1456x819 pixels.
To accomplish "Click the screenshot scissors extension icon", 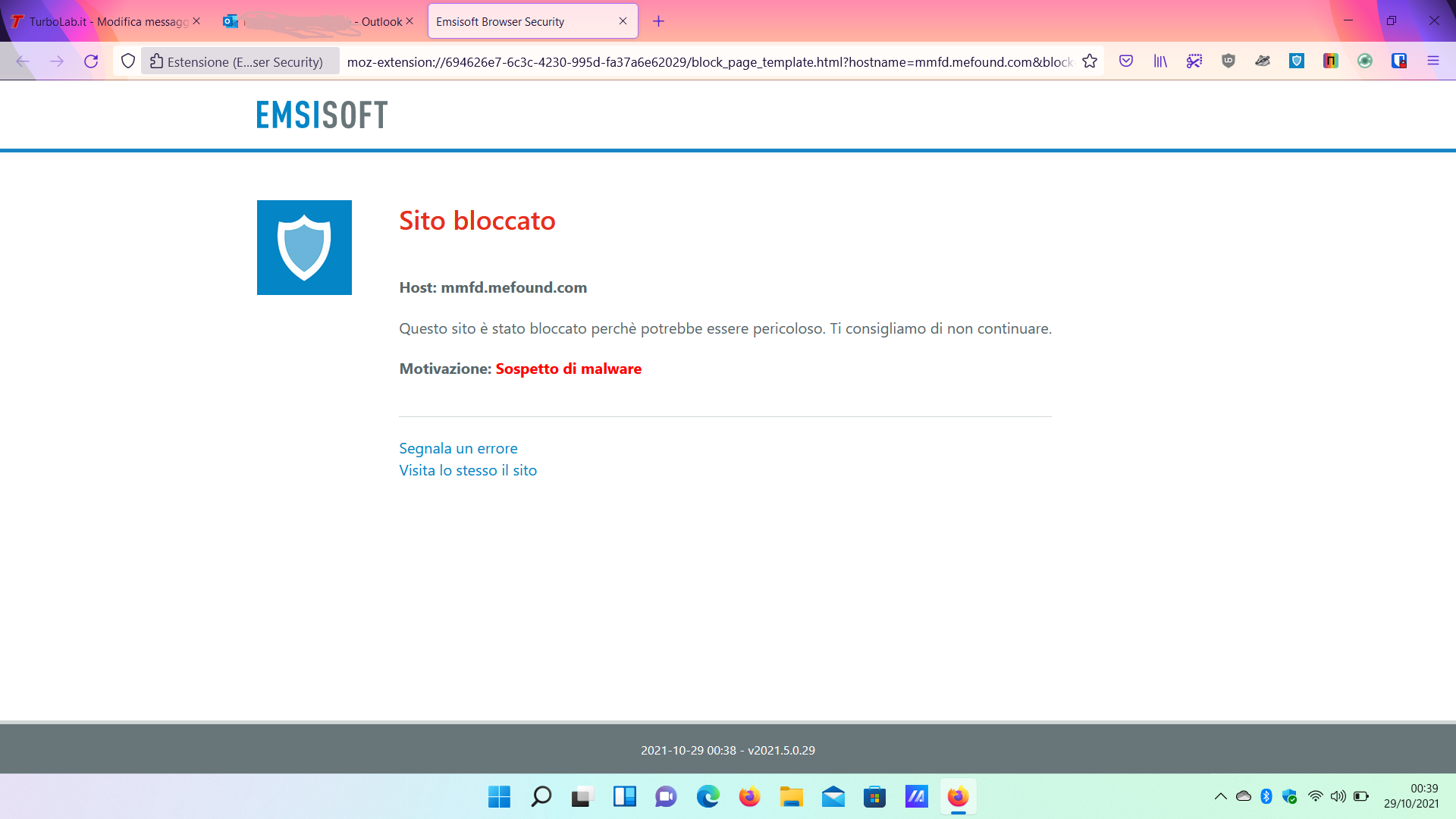I will (x=1194, y=61).
